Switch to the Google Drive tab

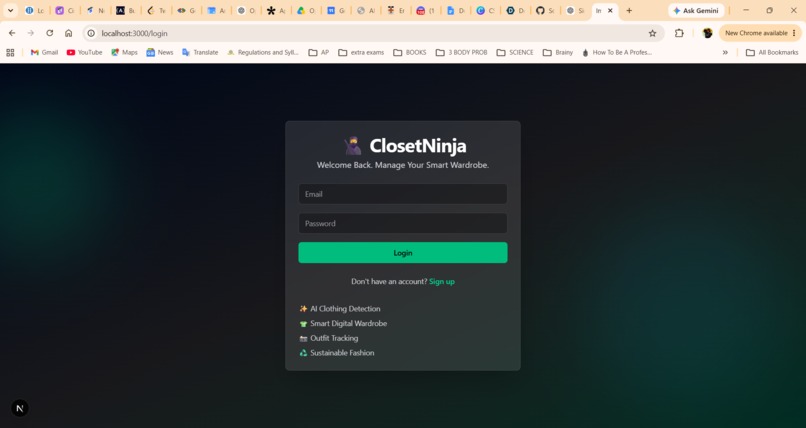pyautogui.click(x=305, y=10)
